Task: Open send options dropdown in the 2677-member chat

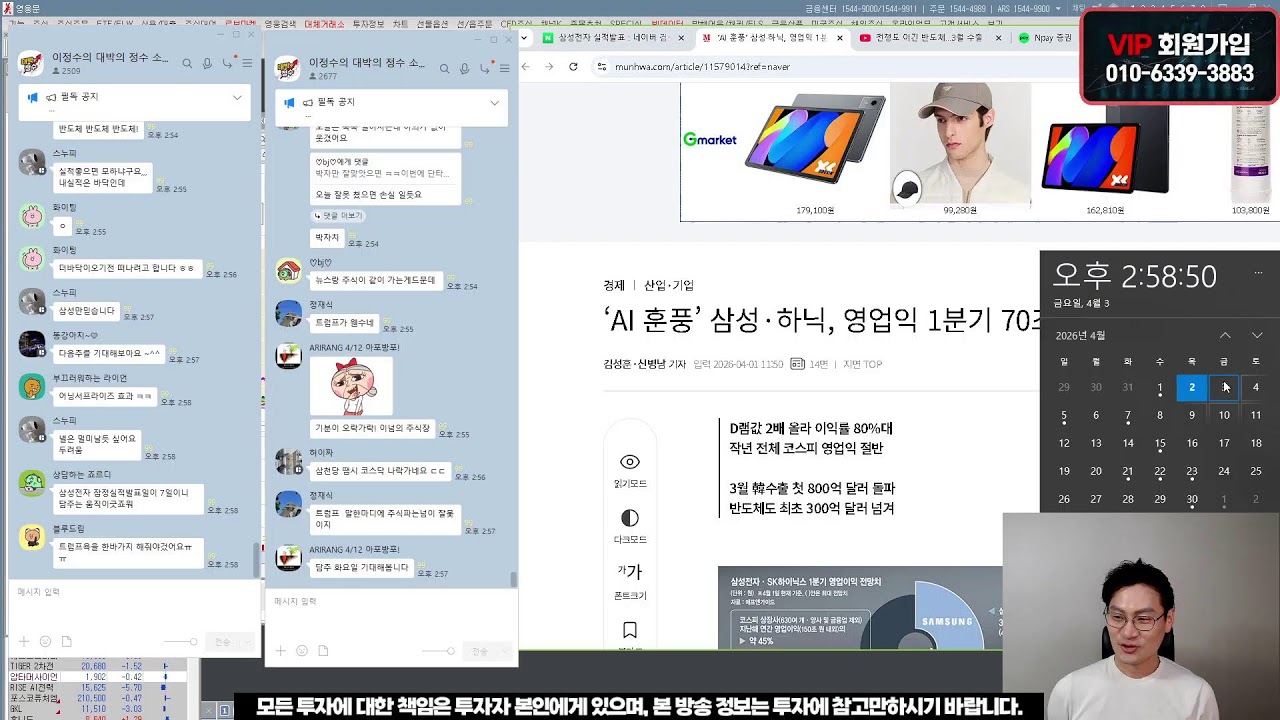Action: tap(506, 651)
